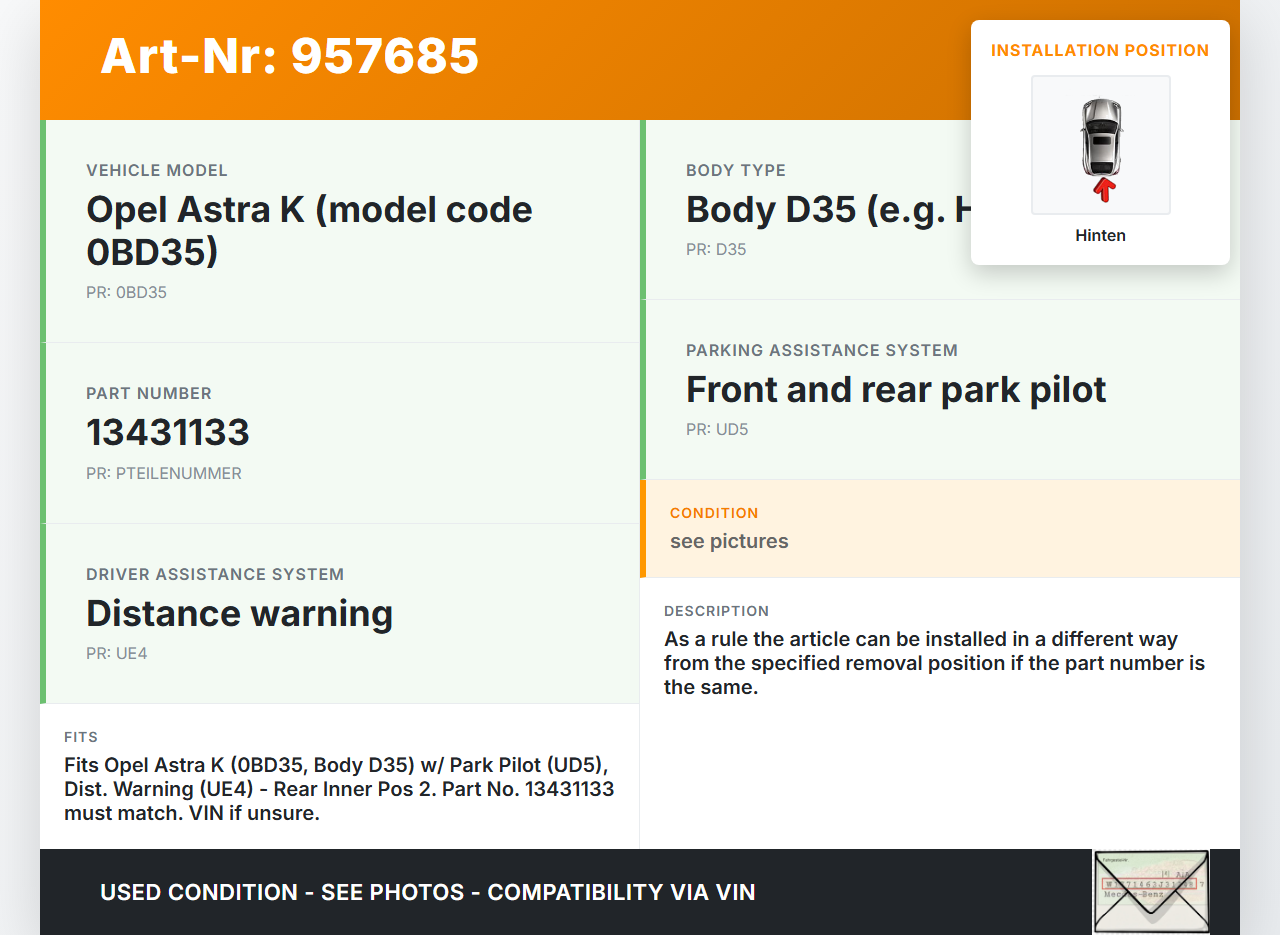The image size is (1280, 935).
Task: Click the description paragraph about removal position
Action: click(x=934, y=663)
